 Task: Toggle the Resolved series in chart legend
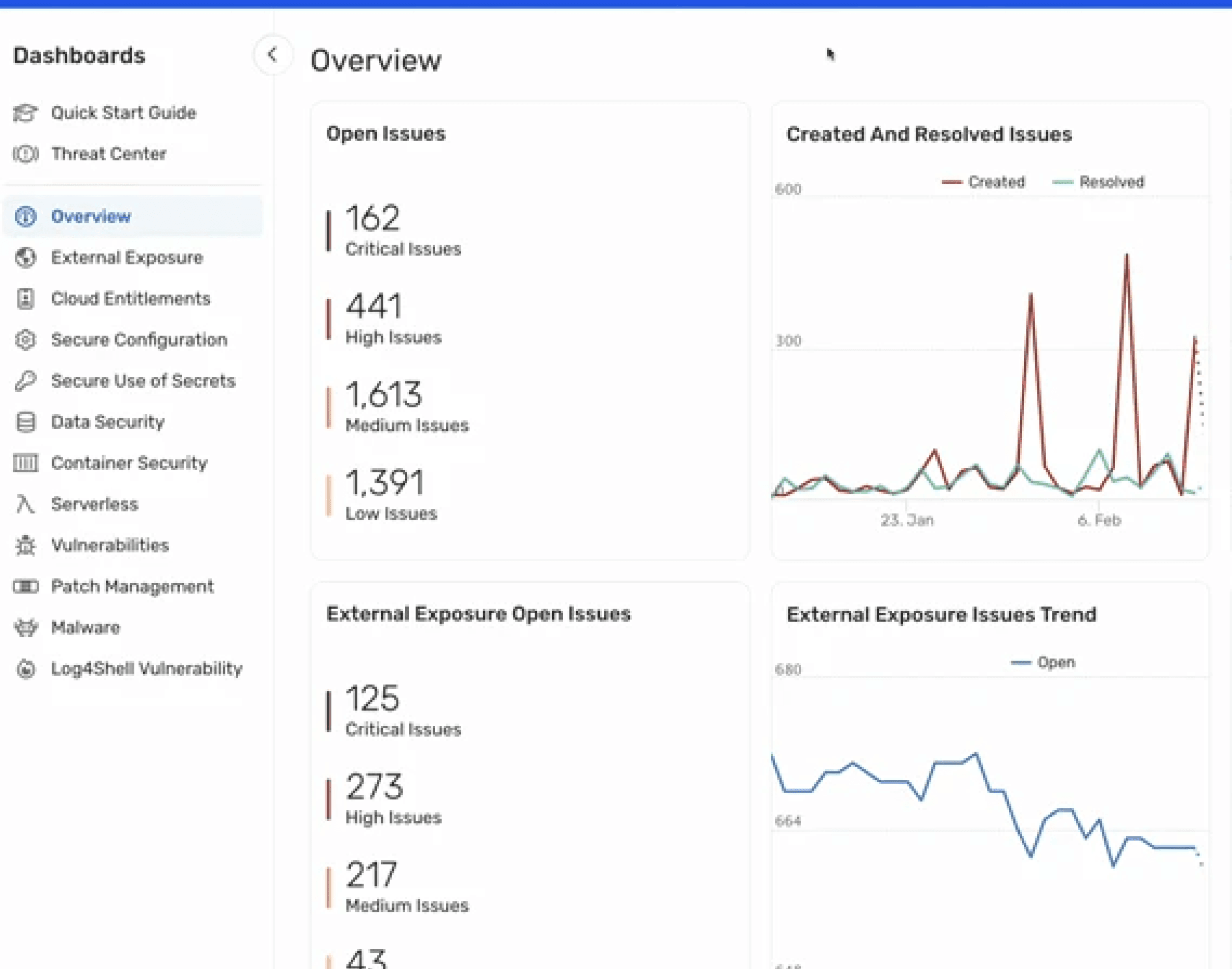[1099, 182]
